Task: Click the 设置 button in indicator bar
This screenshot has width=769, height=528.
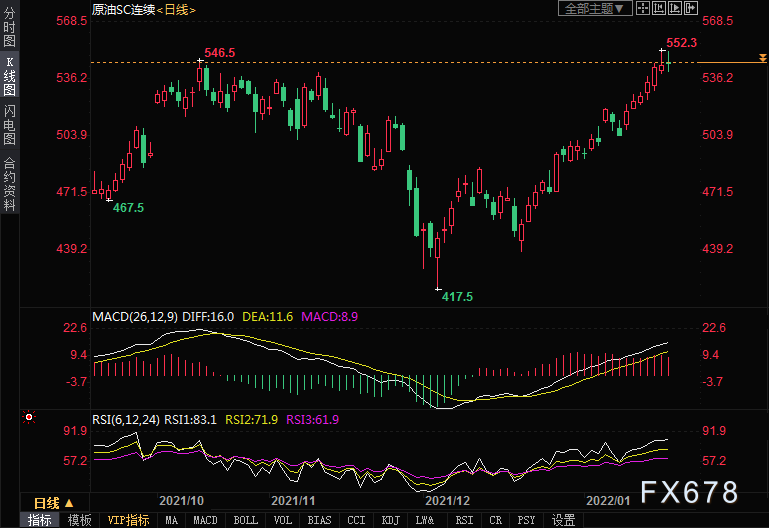Action: point(564,520)
